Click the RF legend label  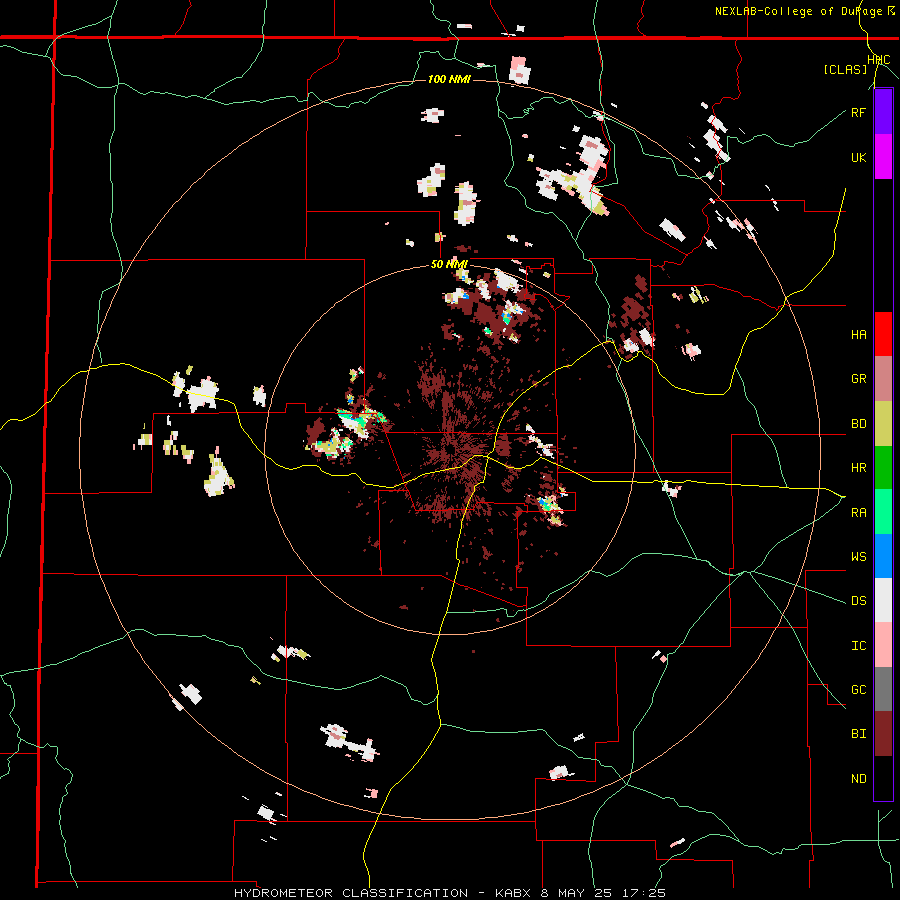coord(858,112)
